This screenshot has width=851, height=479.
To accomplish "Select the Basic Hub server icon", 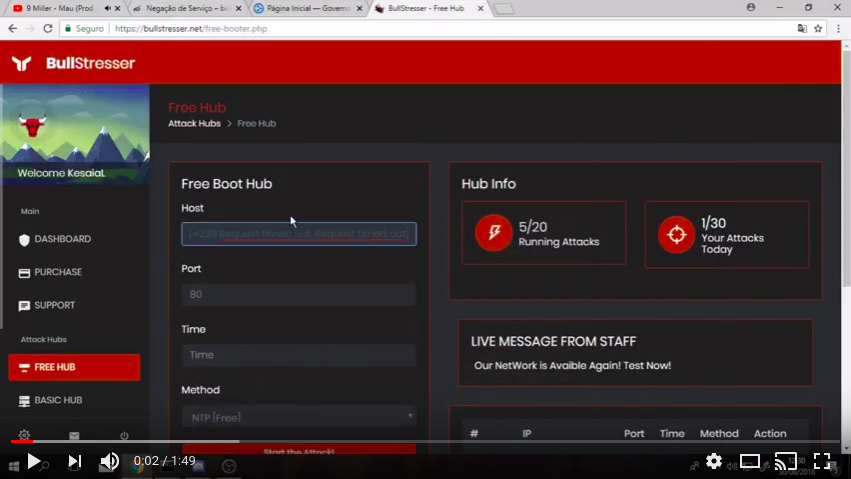I will pyautogui.click(x=24, y=401).
